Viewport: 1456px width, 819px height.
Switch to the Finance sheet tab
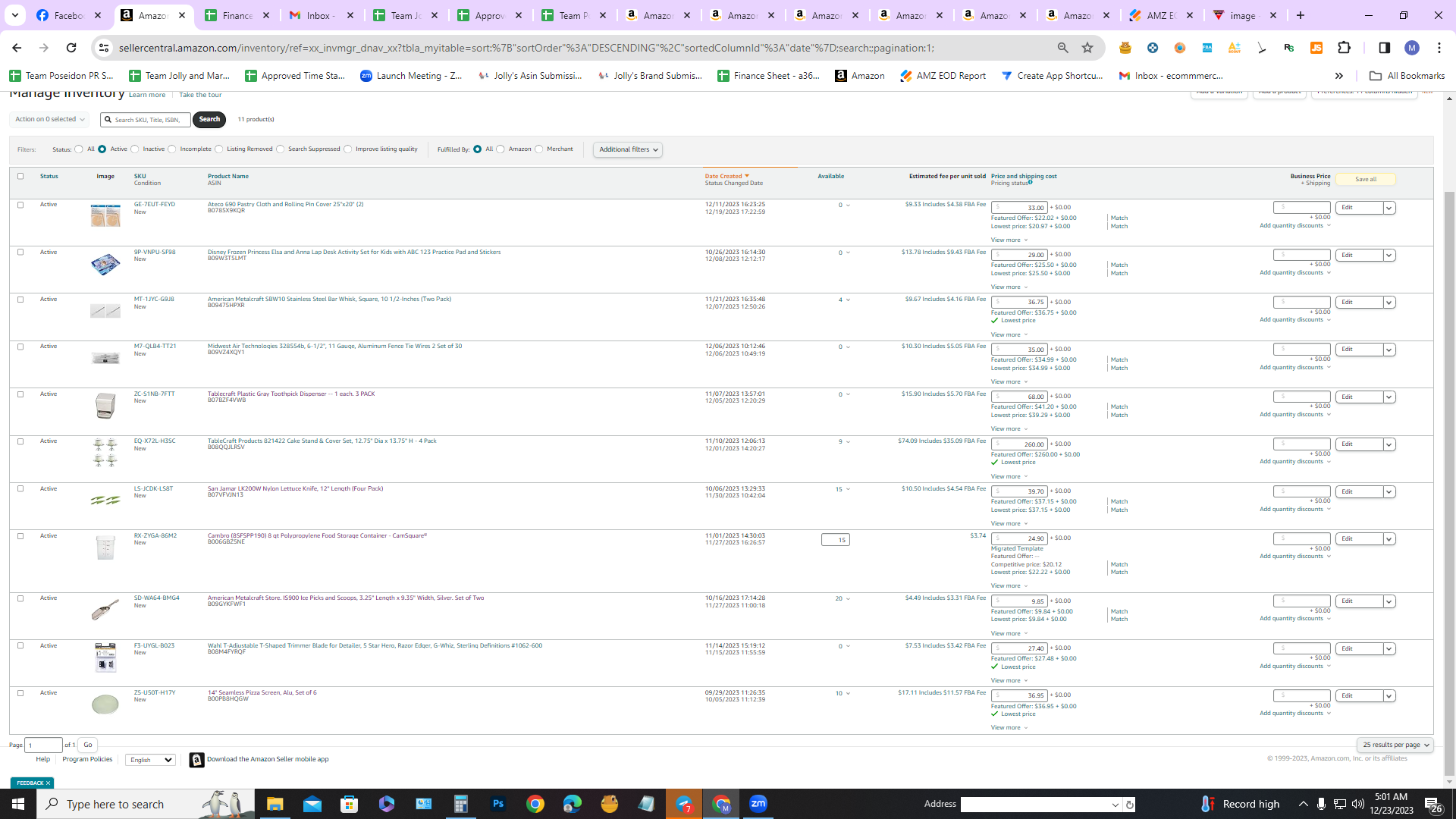click(237, 15)
